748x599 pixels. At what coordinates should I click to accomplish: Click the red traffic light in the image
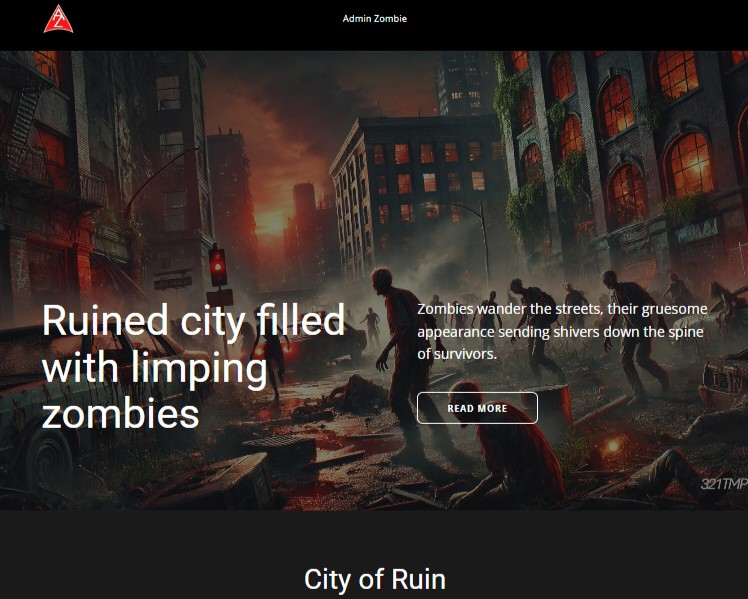tap(217, 266)
